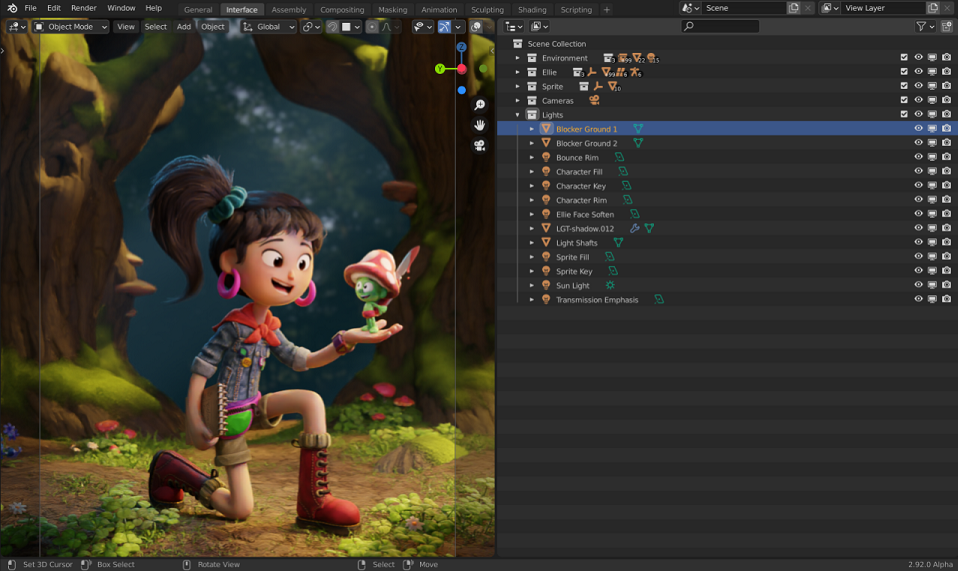Click the viewport Object menu button

tap(213, 27)
